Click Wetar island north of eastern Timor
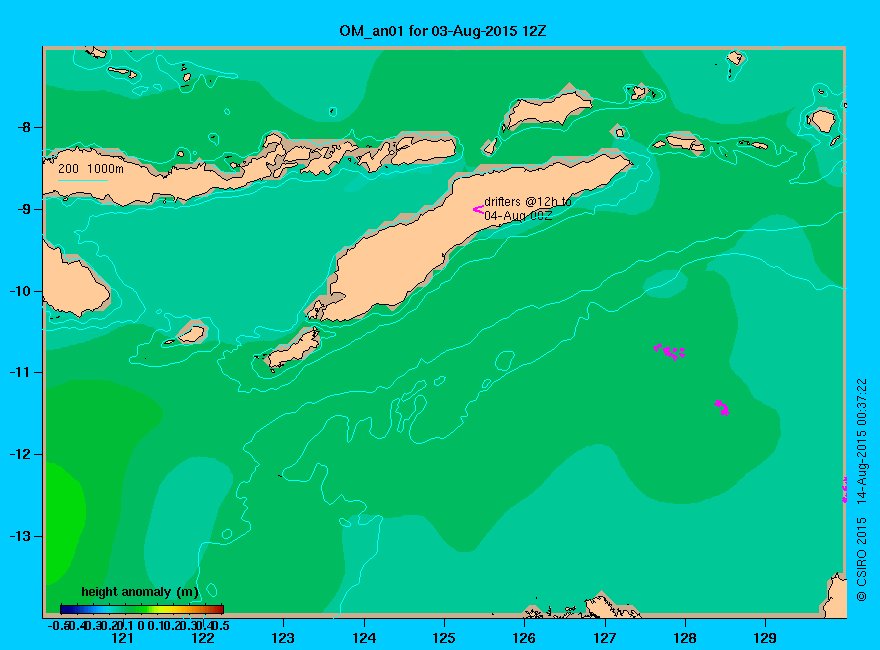Image resolution: width=880 pixels, height=650 pixels. click(x=547, y=109)
